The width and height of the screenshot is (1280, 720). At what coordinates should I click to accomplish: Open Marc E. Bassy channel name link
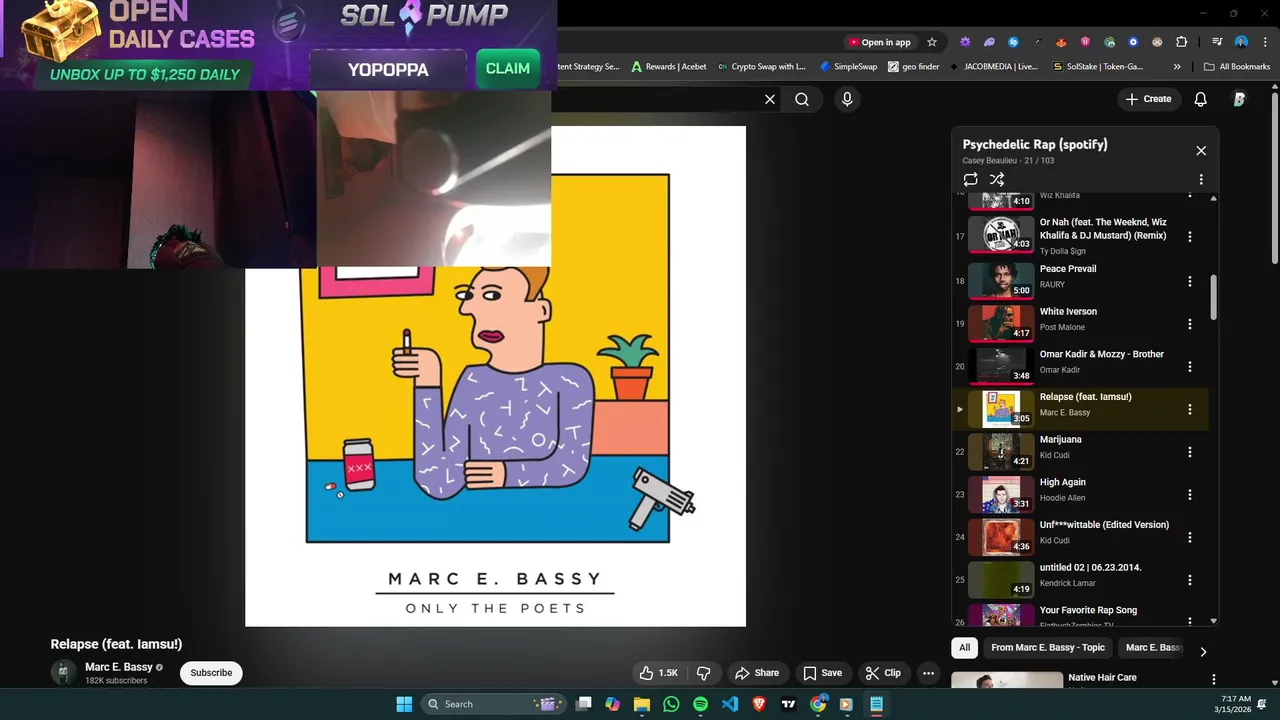point(119,667)
